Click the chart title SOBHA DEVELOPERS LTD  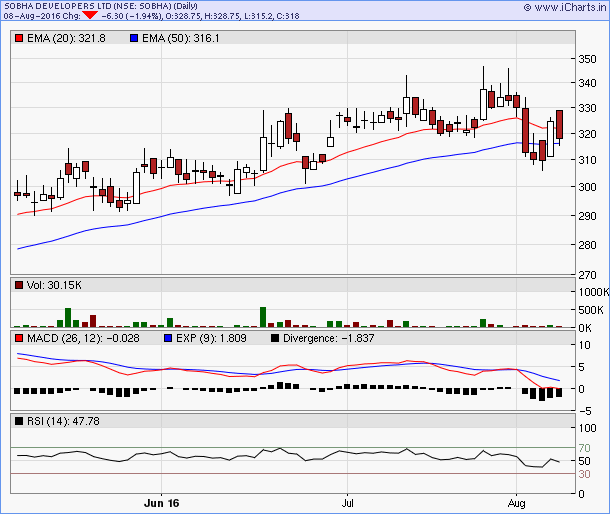click(58, 6)
